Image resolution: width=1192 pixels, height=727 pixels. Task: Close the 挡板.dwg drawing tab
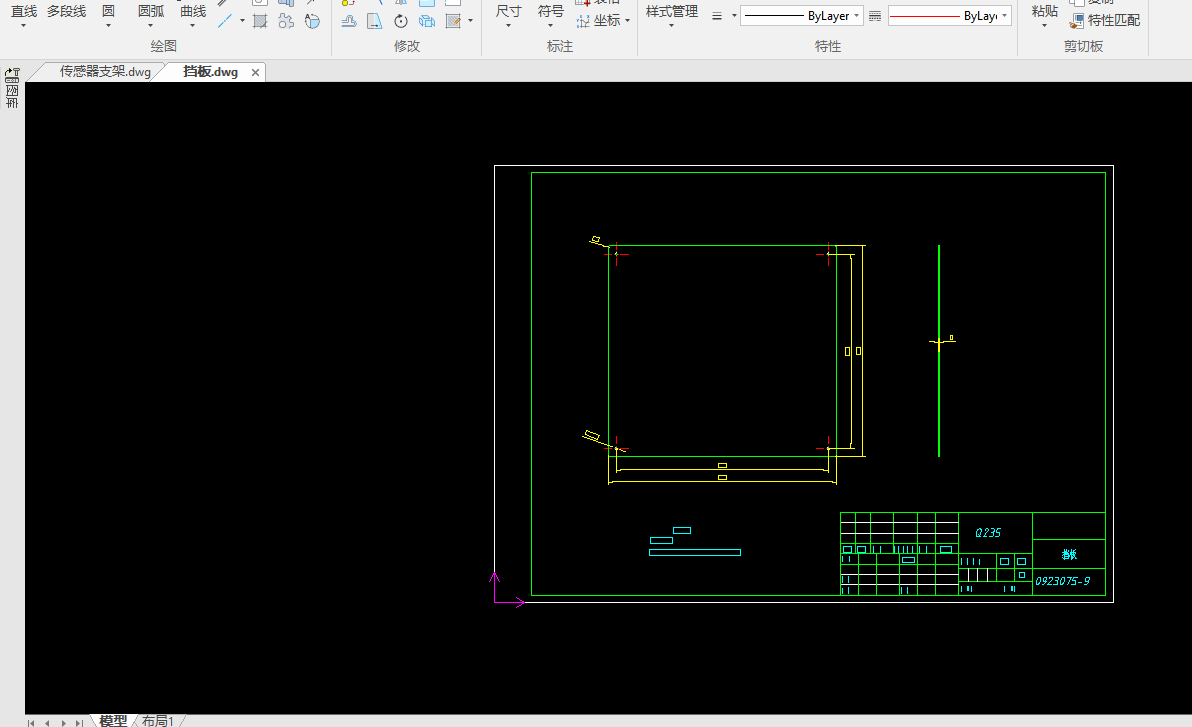click(x=255, y=72)
